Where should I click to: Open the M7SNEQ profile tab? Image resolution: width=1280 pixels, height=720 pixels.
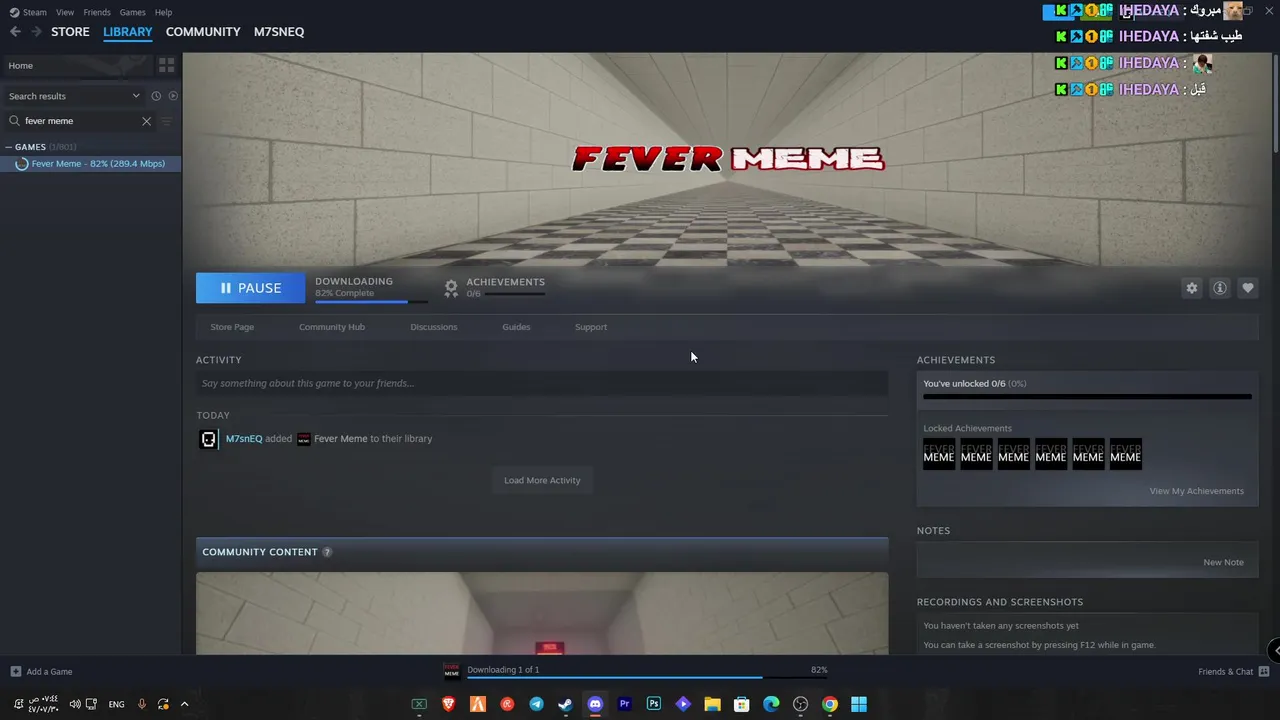[279, 32]
